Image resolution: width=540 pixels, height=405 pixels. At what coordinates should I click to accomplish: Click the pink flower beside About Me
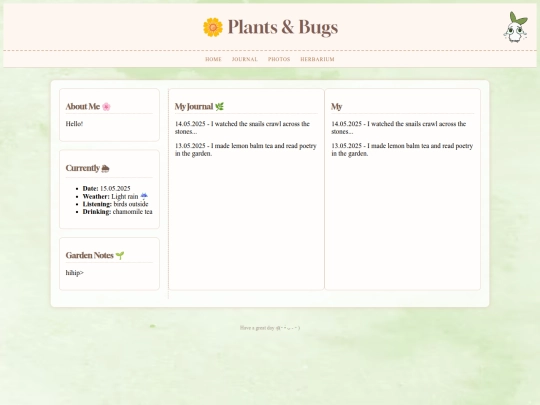(106, 107)
